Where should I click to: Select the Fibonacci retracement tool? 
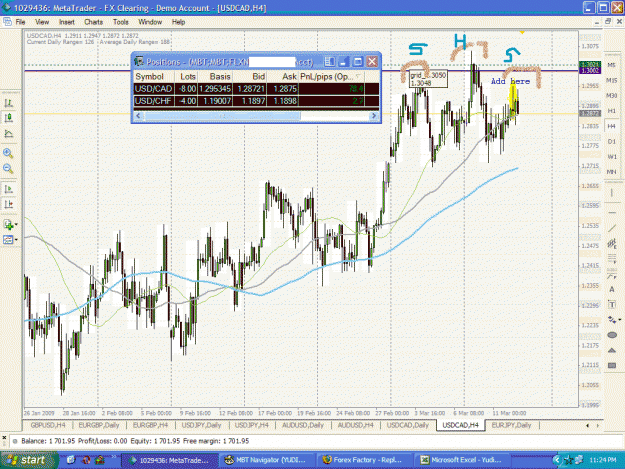(x=612, y=259)
